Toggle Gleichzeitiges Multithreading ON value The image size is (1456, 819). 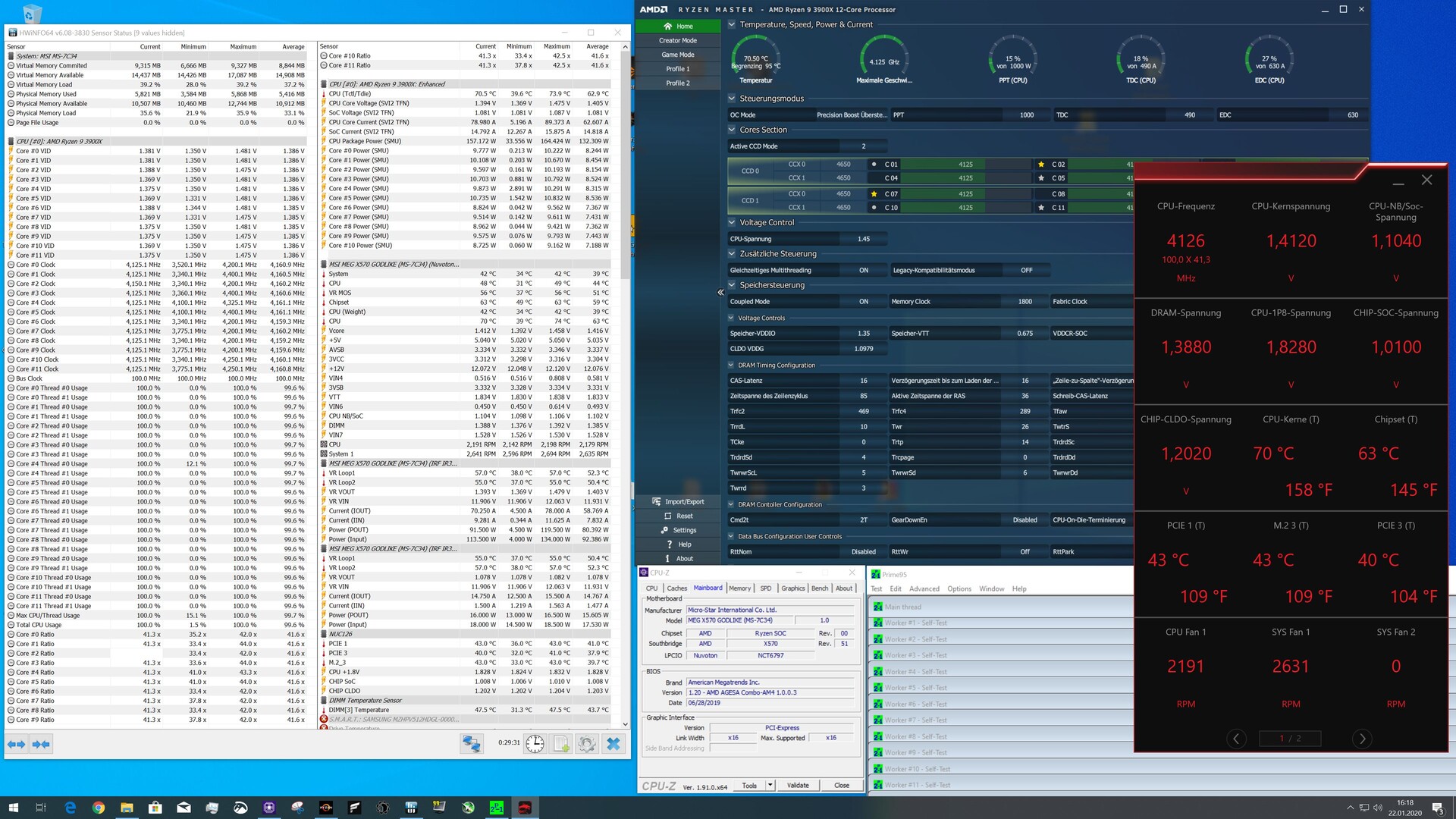tap(863, 271)
